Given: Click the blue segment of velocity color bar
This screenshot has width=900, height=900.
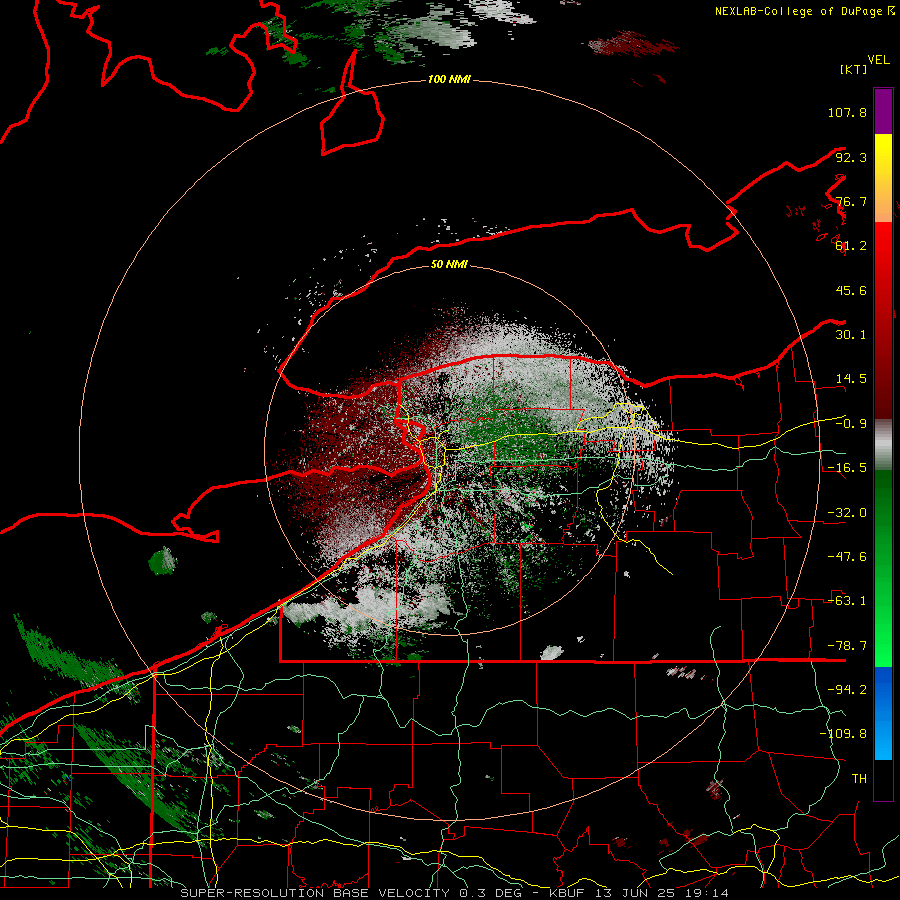Looking at the screenshot, I should 883,713.
